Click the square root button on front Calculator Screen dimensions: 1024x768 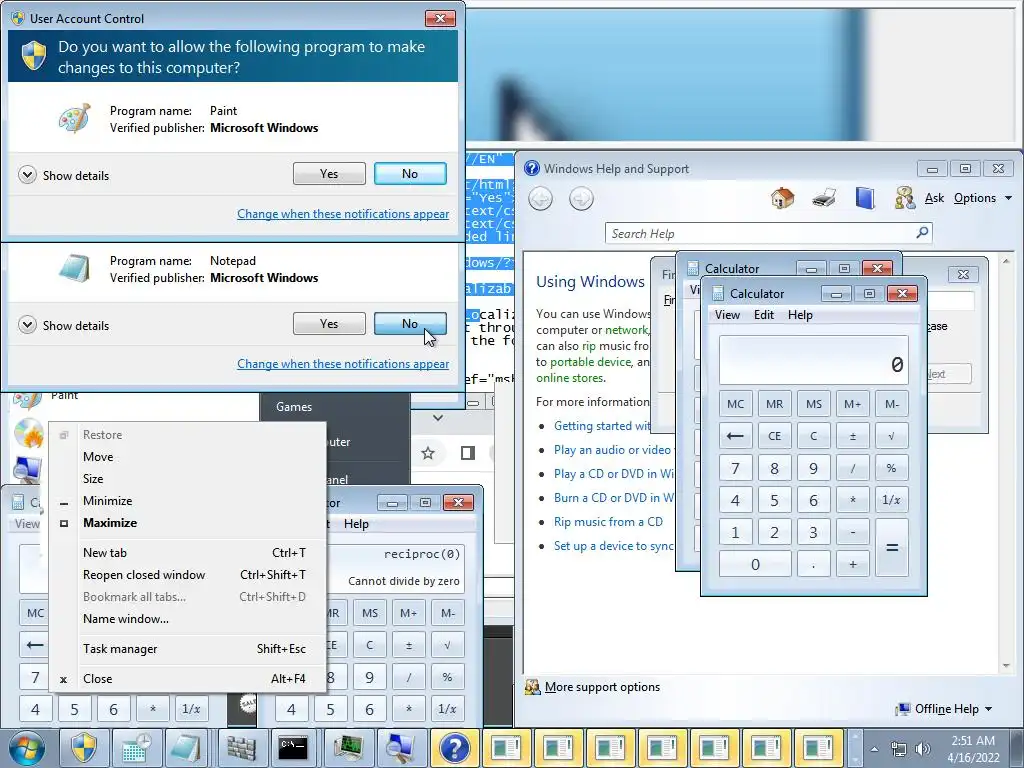coord(891,436)
